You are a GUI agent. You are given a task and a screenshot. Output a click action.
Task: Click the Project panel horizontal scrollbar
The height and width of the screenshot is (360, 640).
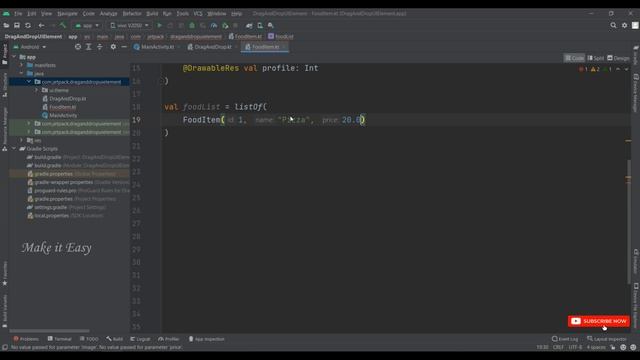[49, 331]
